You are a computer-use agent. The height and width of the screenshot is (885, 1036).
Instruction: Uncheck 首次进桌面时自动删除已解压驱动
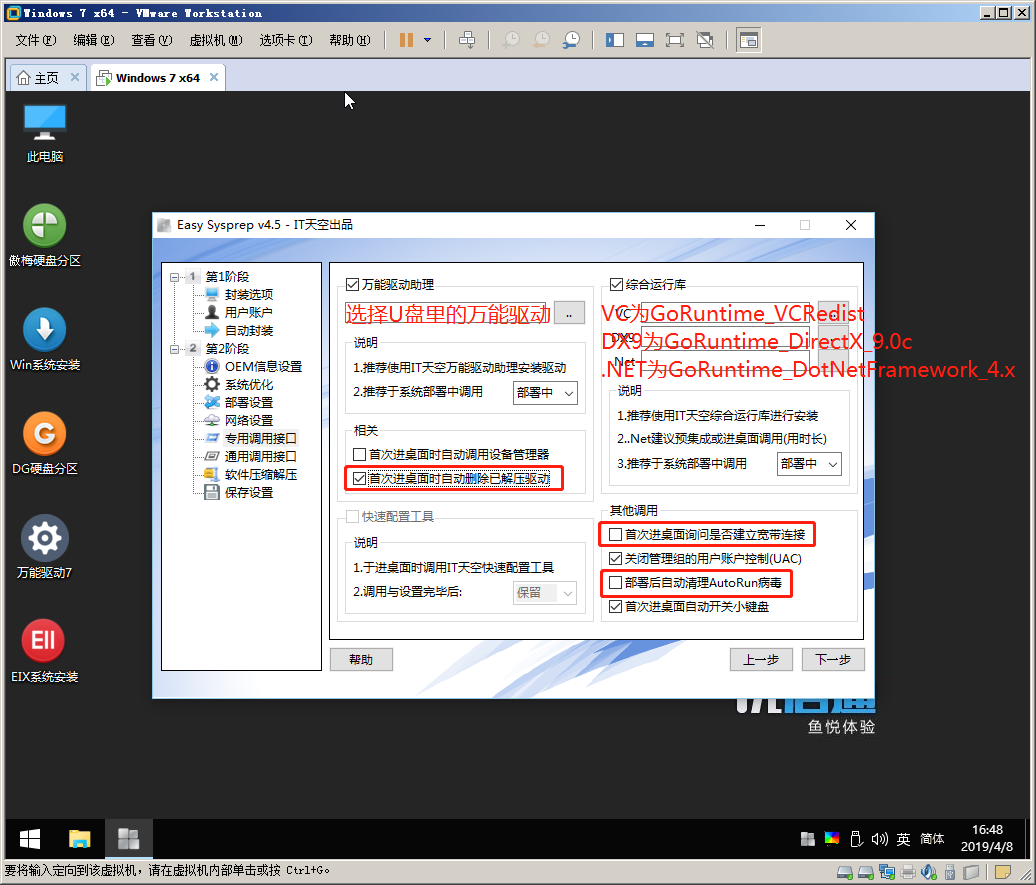tap(359, 479)
